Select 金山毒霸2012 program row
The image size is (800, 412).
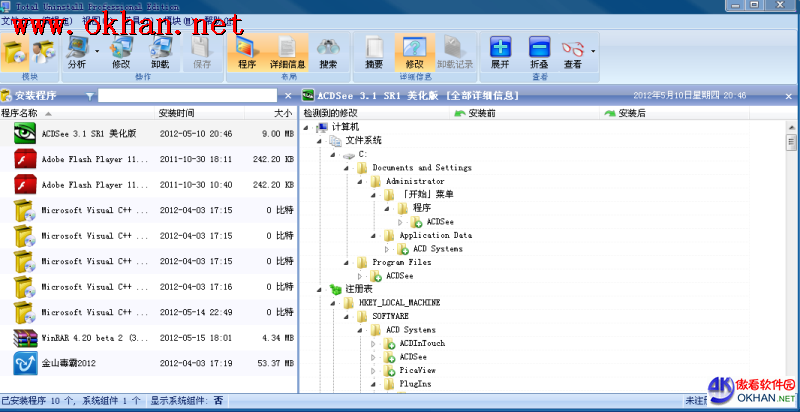coord(148,363)
